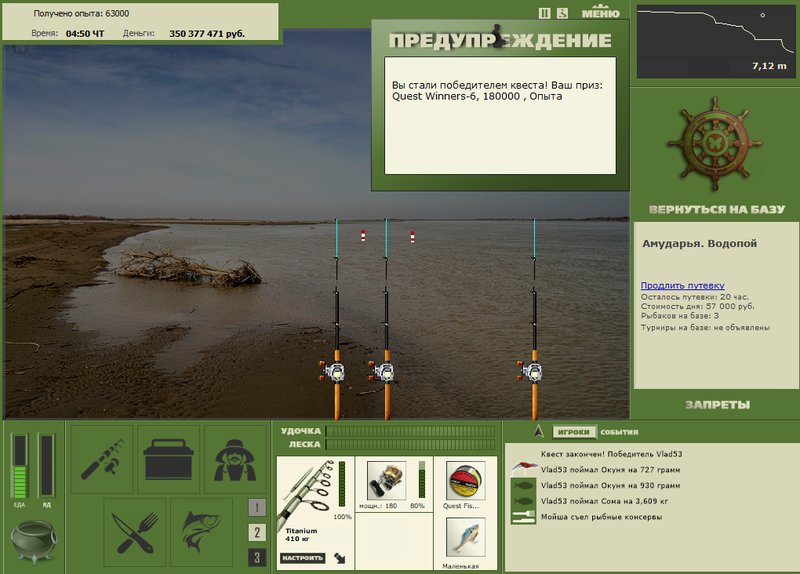Select rod slot 3
Image resolution: width=800 pixels, height=574 pixels.
point(257,558)
